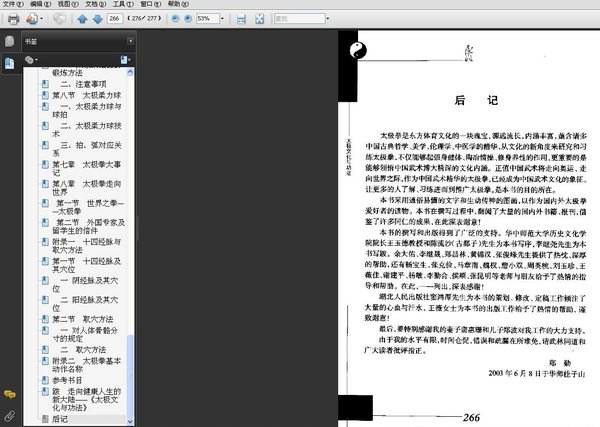Image resolution: width=600 pixels, height=427 pixels.
Task: Select bookmark 第八章 太极拳走向世界
Action: point(86,187)
